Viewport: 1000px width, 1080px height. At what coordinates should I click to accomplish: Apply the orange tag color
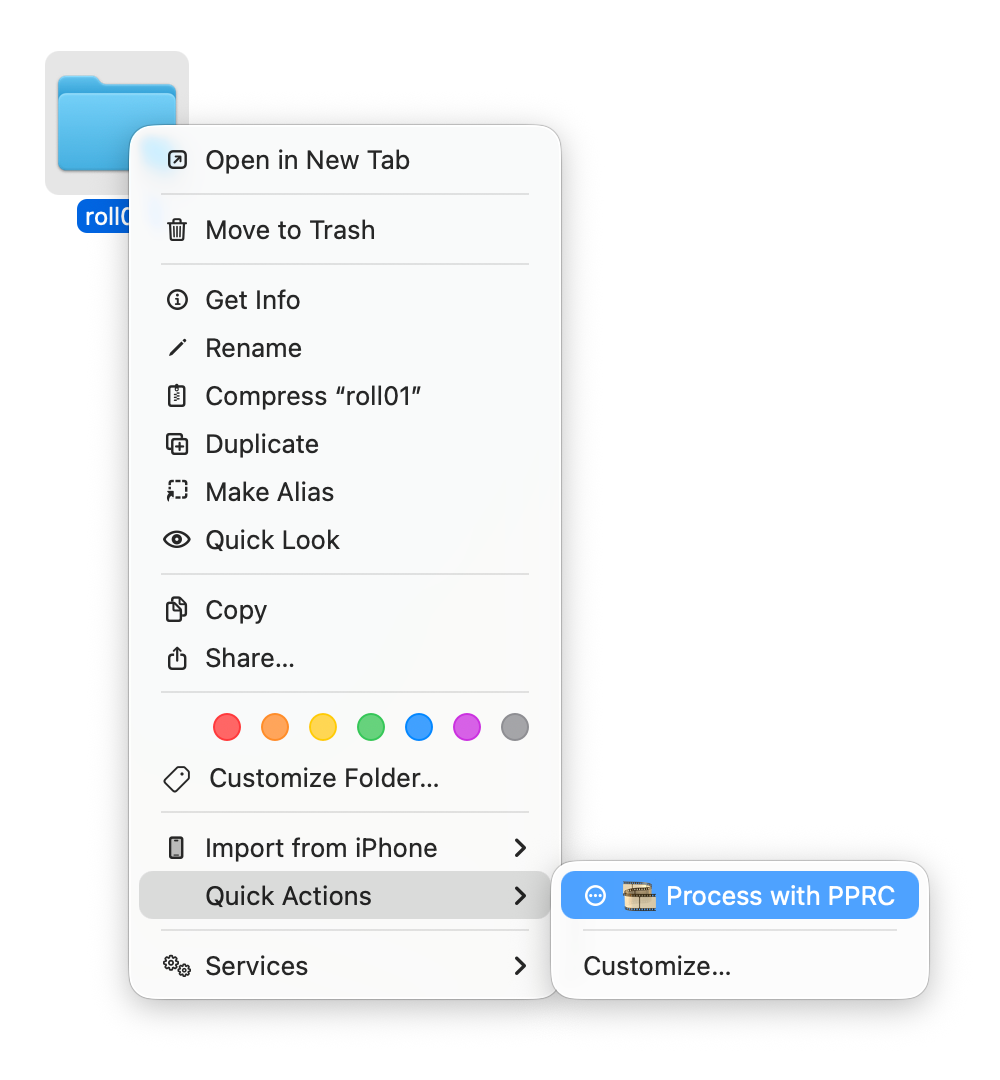[275, 727]
